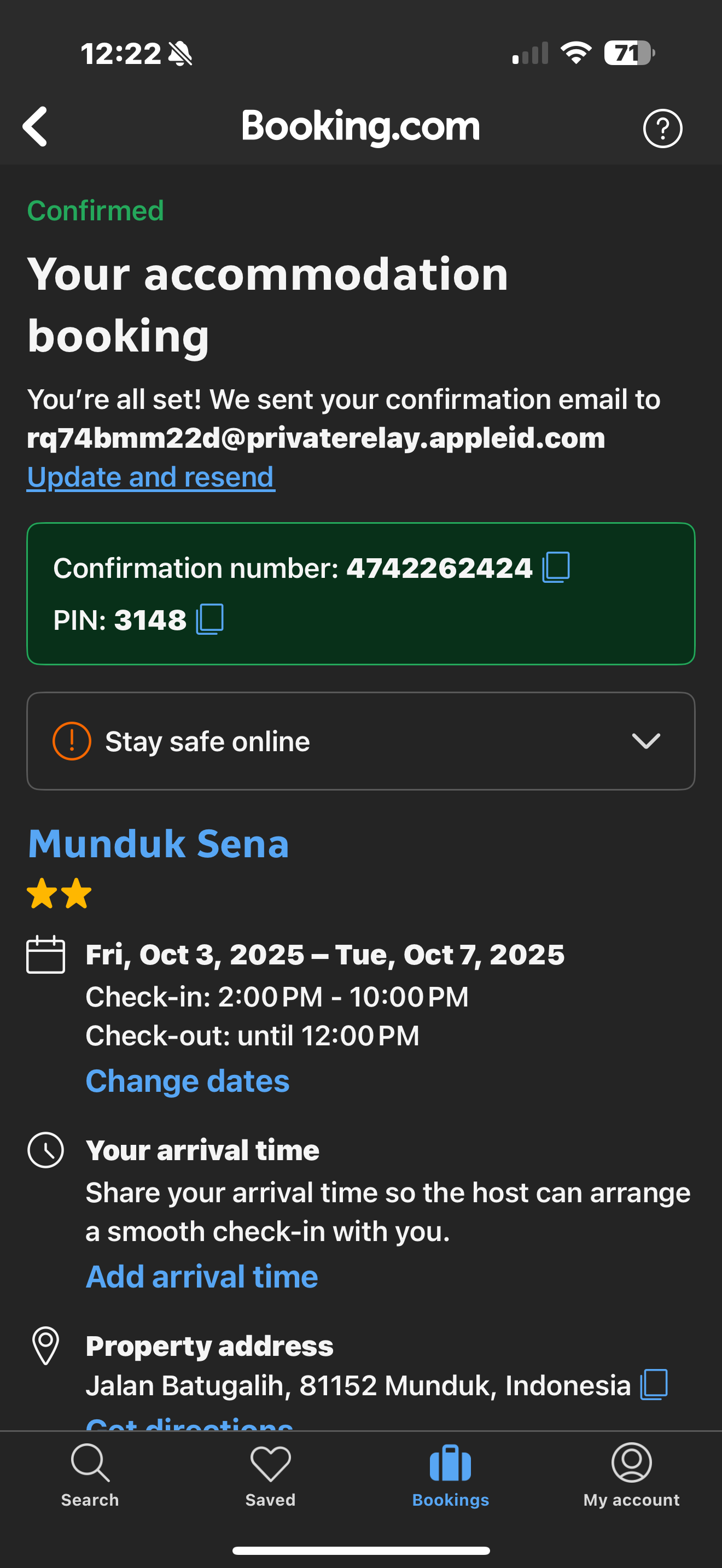Copy the confirmation number
Viewport: 722px width, 1568px height.
pos(556,567)
